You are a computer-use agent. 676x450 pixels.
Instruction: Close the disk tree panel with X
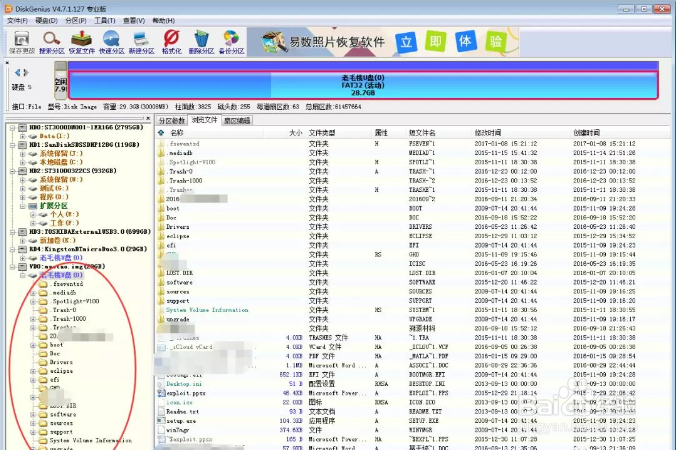[x=148, y=118]
